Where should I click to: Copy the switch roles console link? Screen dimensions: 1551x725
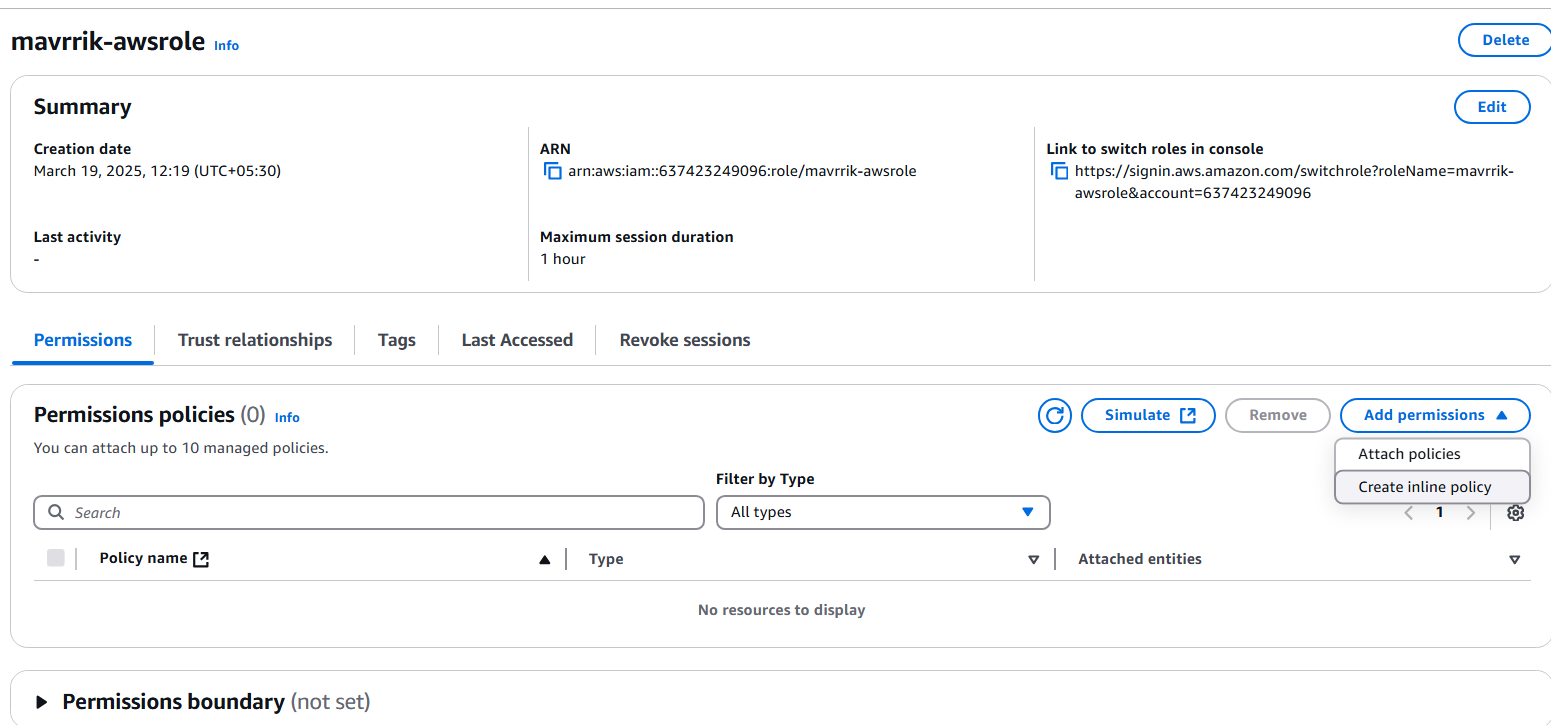[1059, 171]
